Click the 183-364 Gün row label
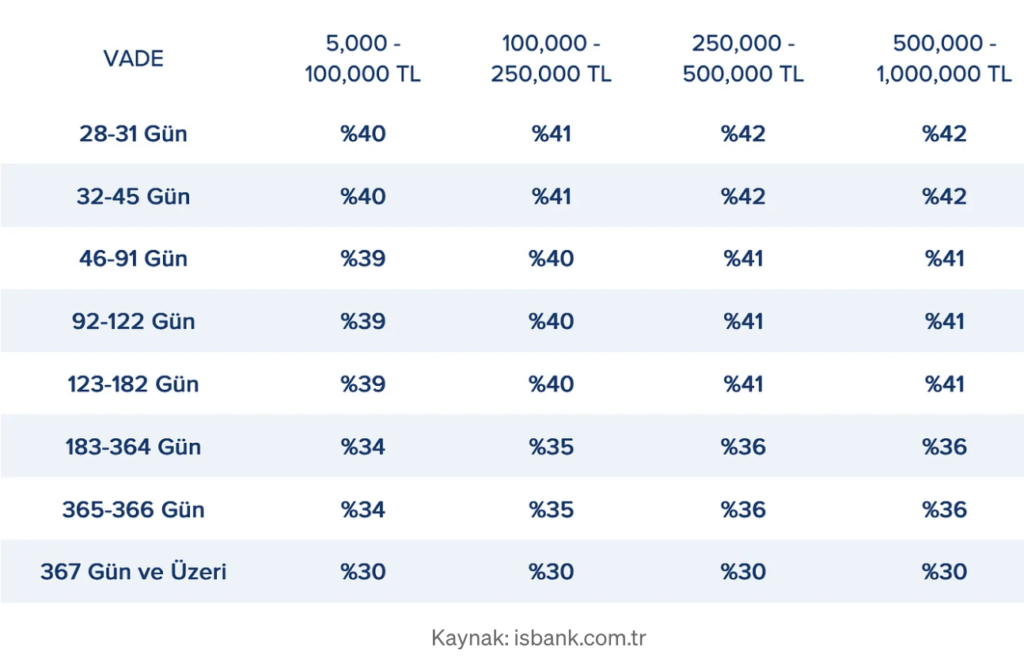This screenshot has height=658, width=1024. [x=133, y=447]
